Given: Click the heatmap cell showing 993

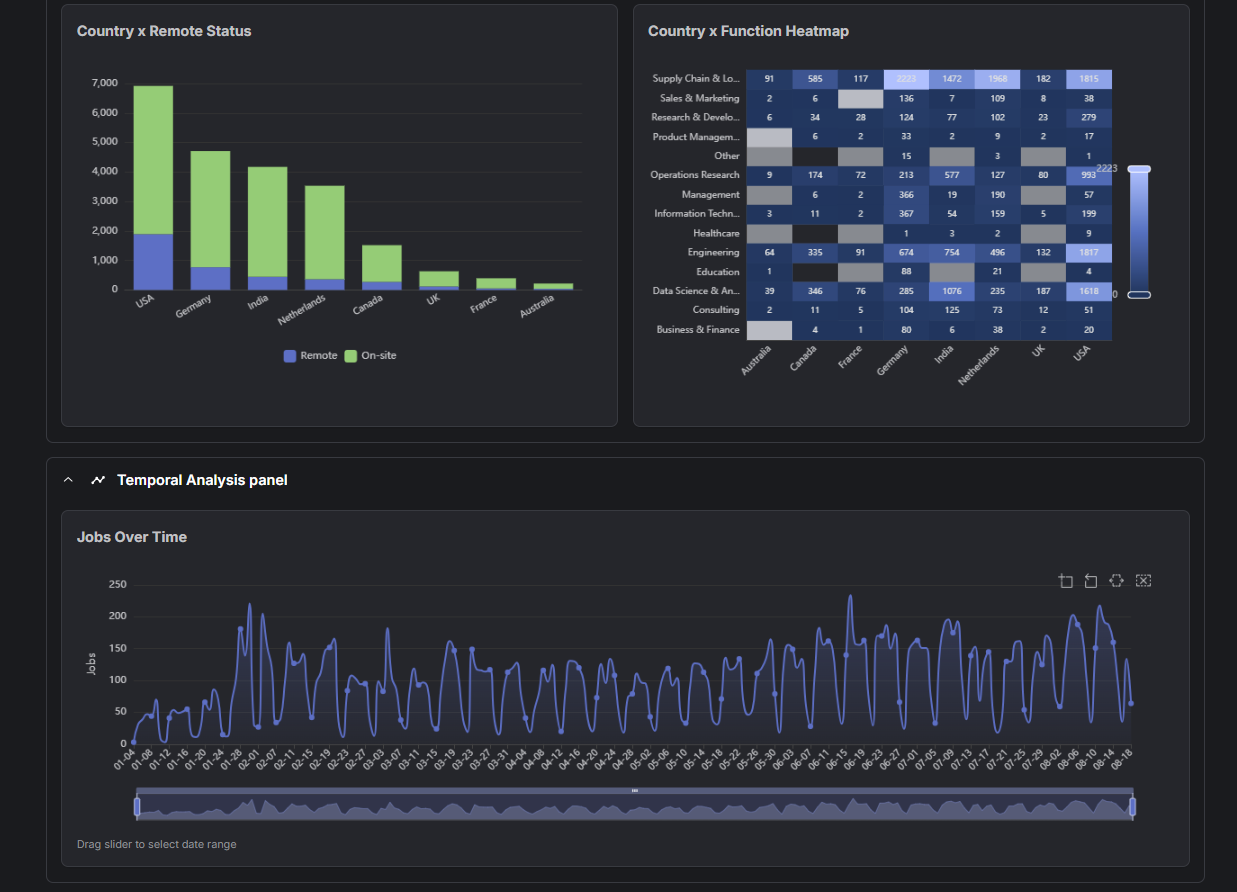Looking at the screenshot, I should pyautogui.click(x=1089, y=175).
